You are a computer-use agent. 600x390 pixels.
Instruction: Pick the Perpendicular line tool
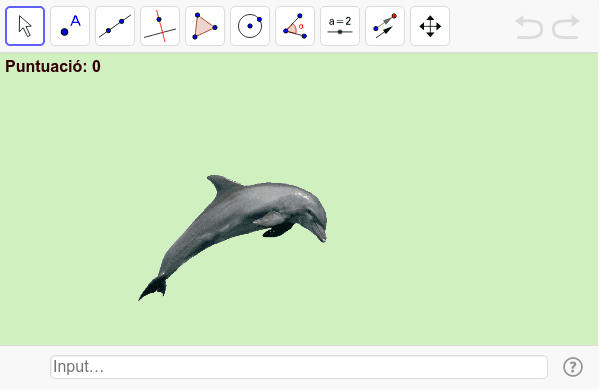click(160, 26)
